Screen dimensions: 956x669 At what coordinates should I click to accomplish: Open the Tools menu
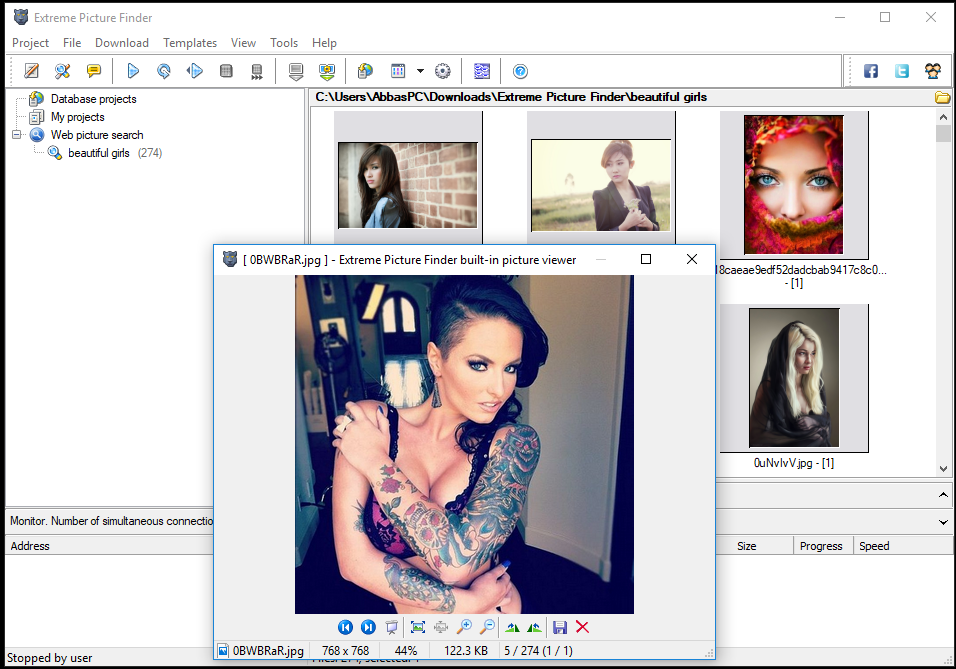click(284, 43)
